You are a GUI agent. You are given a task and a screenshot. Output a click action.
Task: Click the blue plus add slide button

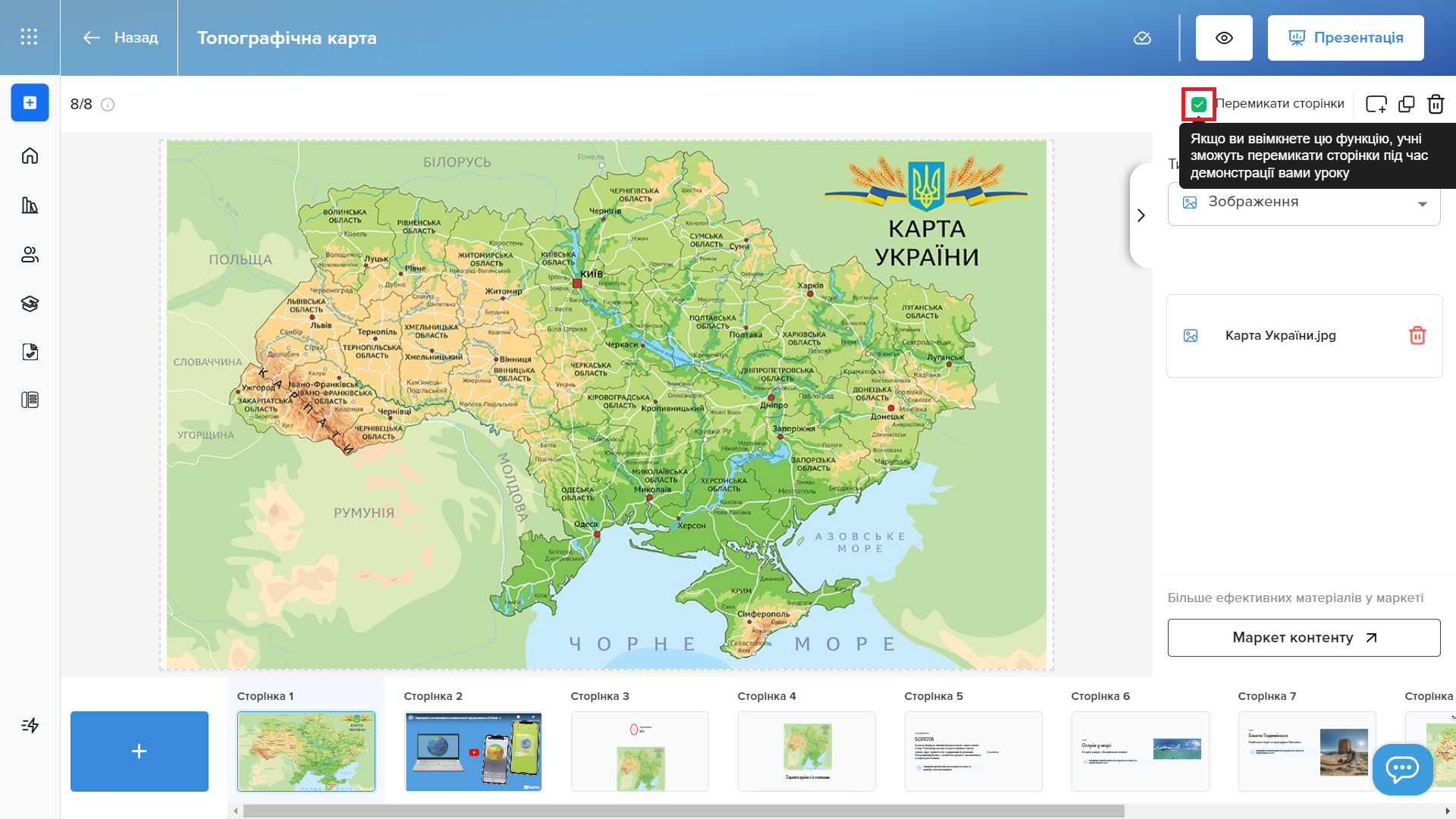click(140, 751)
